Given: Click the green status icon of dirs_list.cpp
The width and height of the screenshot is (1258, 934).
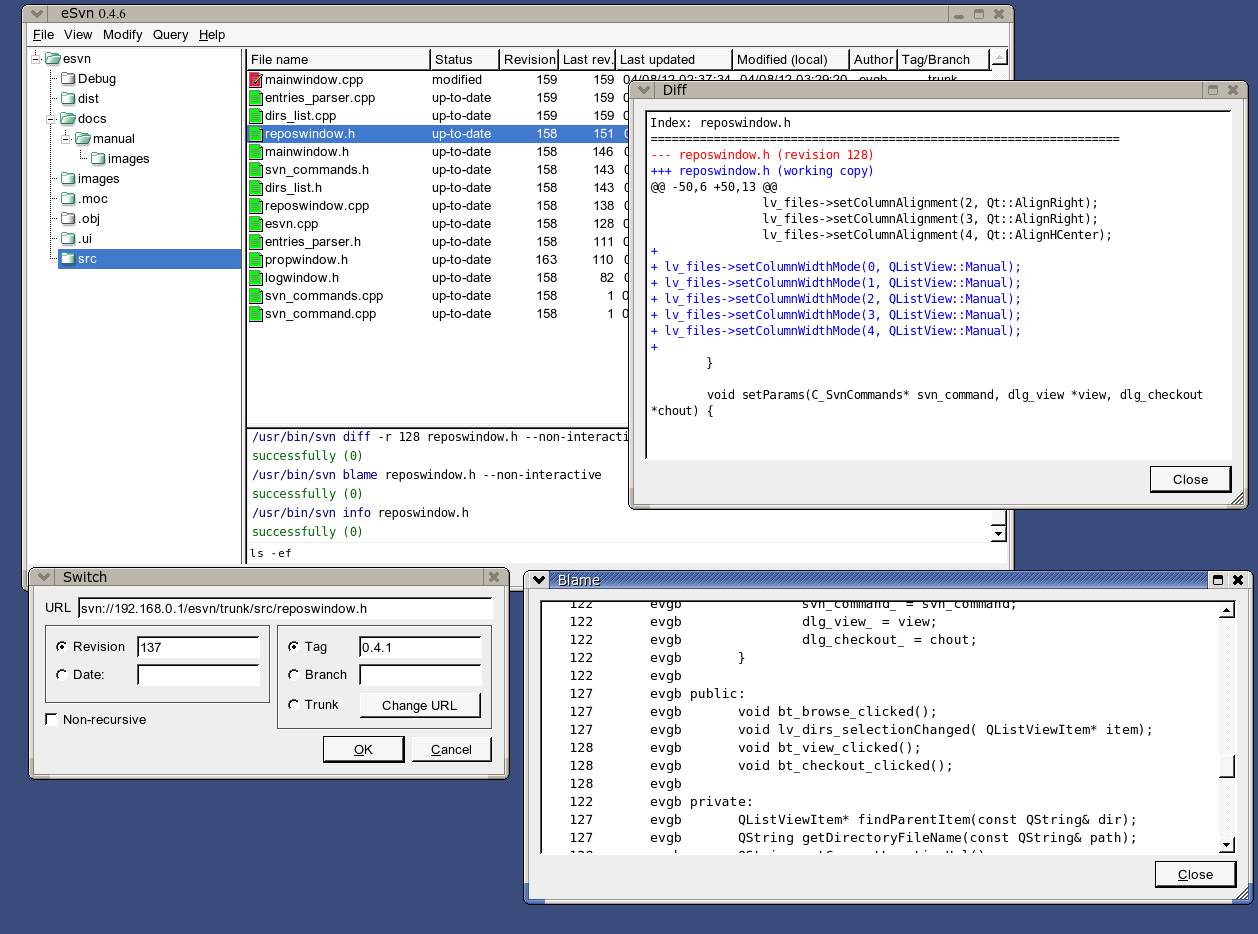Looking at the screenshot, I should (x=255, y=115).
